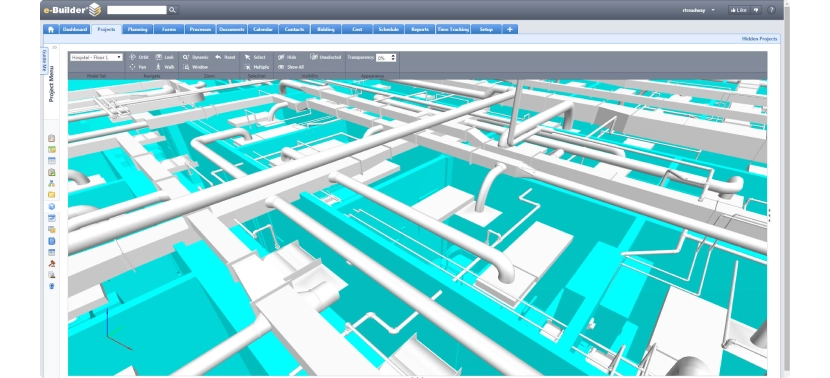Image resolution: width=830 pixels, height=378 pixels.
Task: Click the clipboard icon in the sidebar
Action: tap(51, 138)
